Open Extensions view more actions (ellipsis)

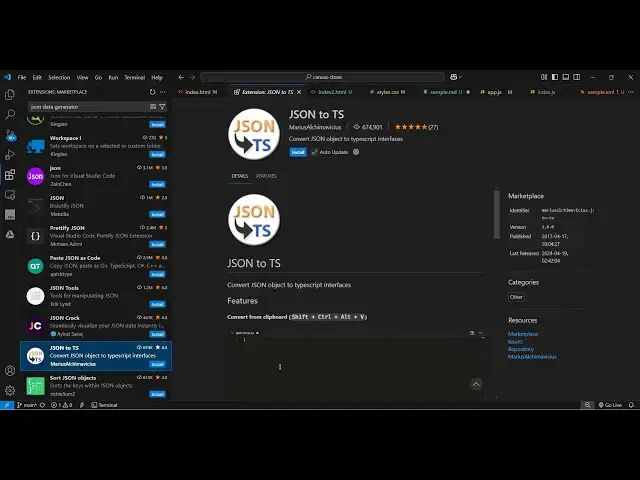(x=163, y=92)
